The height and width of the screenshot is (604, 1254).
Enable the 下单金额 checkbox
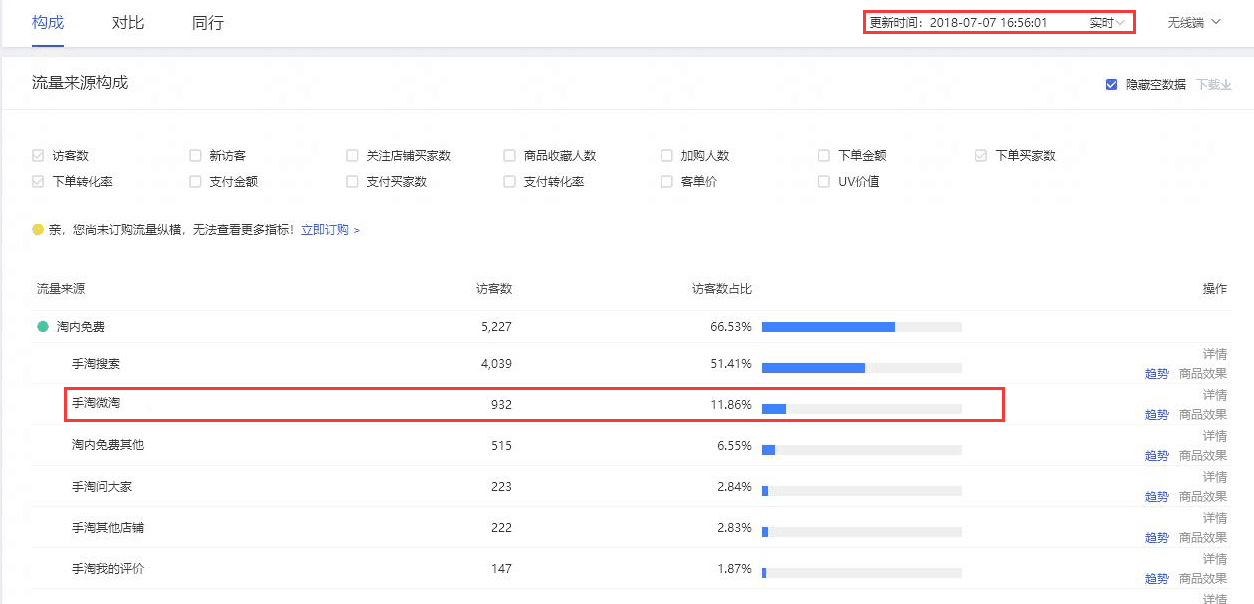pyautogui.click(x=824, y=156)
